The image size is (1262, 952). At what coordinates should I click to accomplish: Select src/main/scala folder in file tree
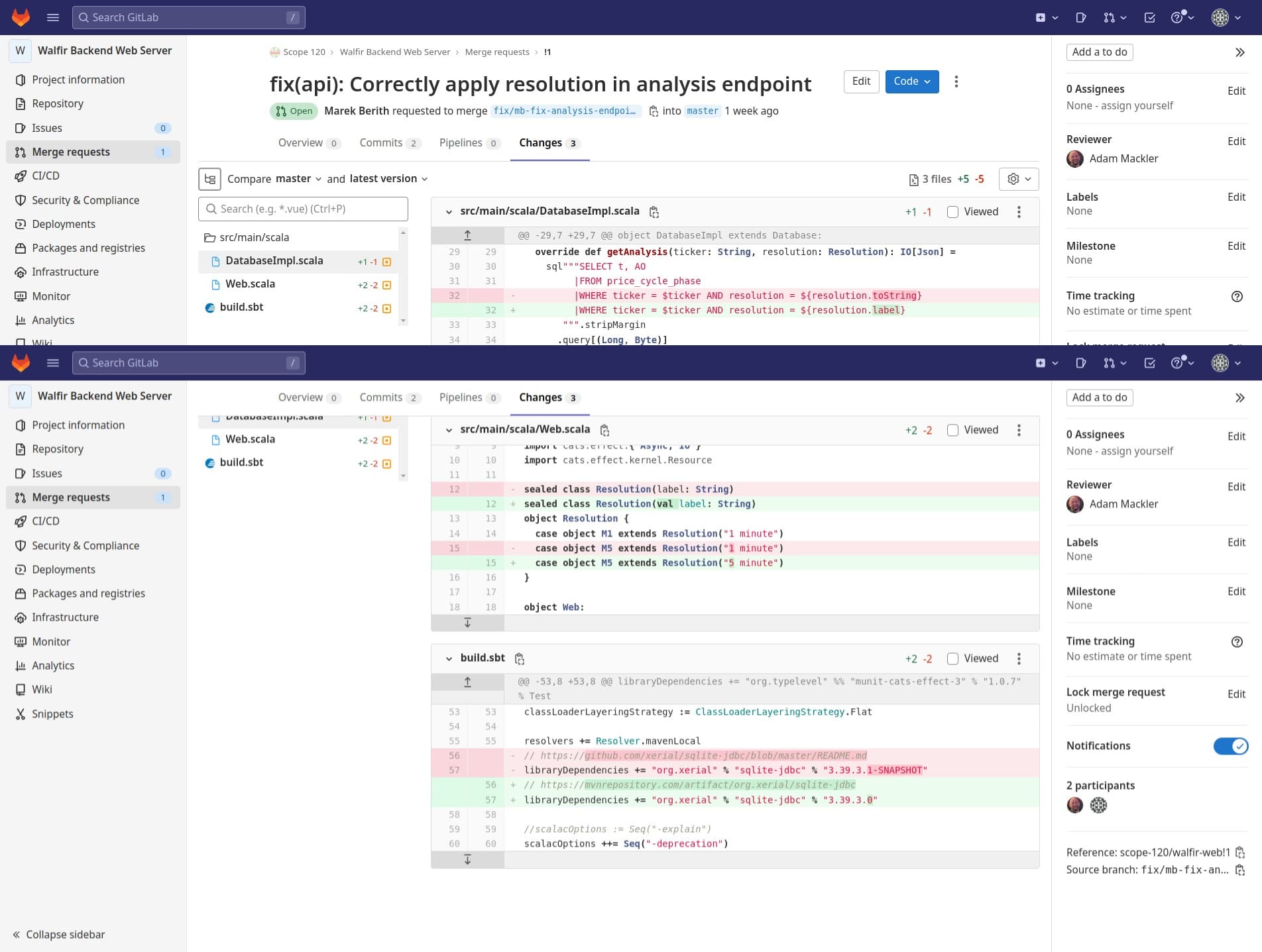[x=255, y=238]
